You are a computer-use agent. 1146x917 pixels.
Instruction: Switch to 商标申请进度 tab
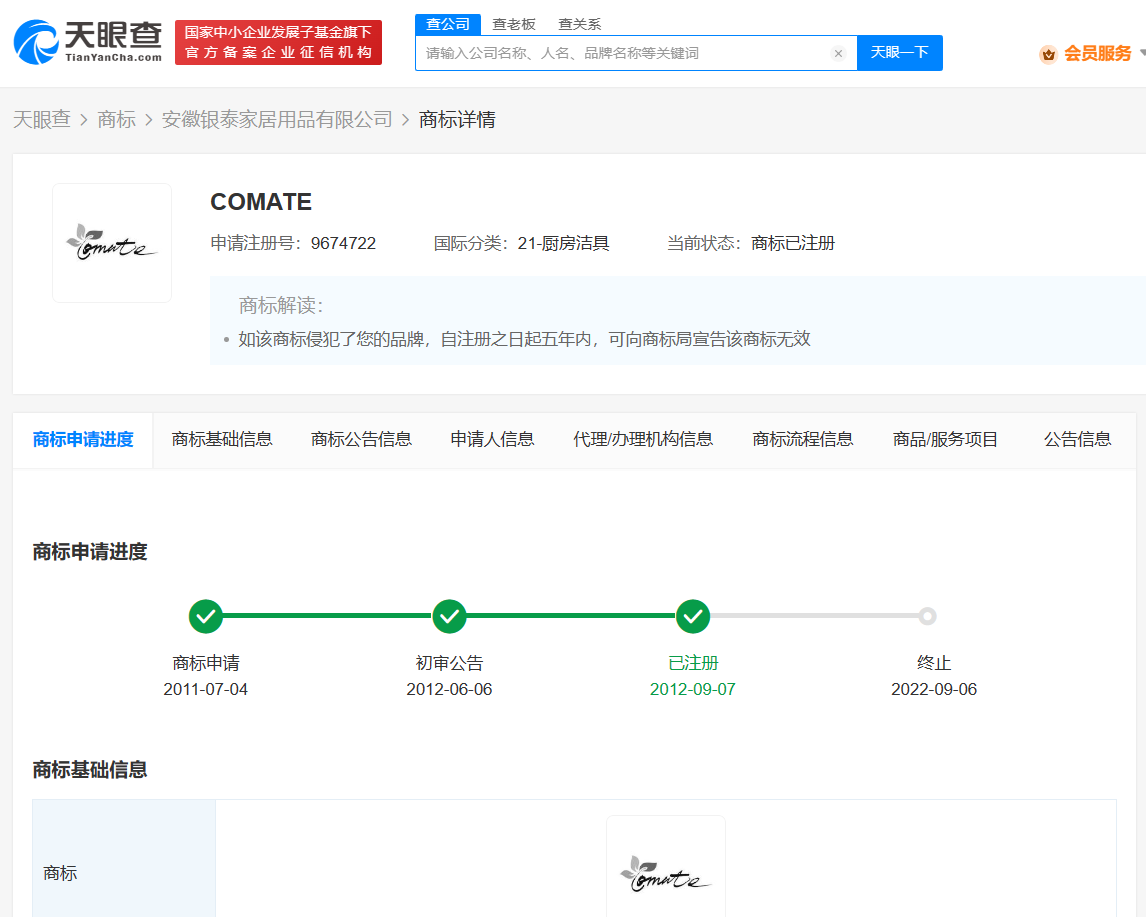click(x=83, y=439)
